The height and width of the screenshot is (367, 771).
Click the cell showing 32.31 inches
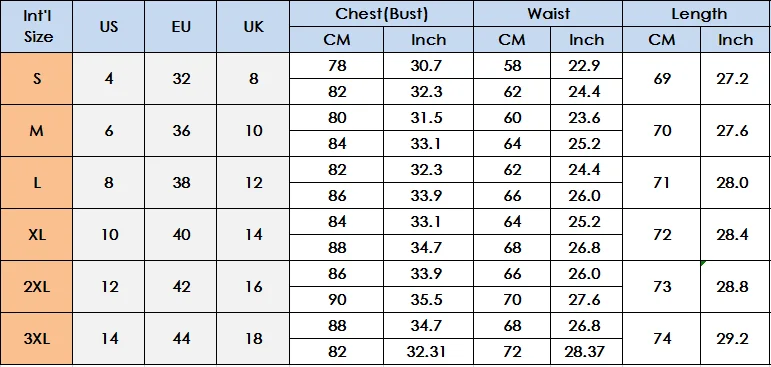coord(428,352)
